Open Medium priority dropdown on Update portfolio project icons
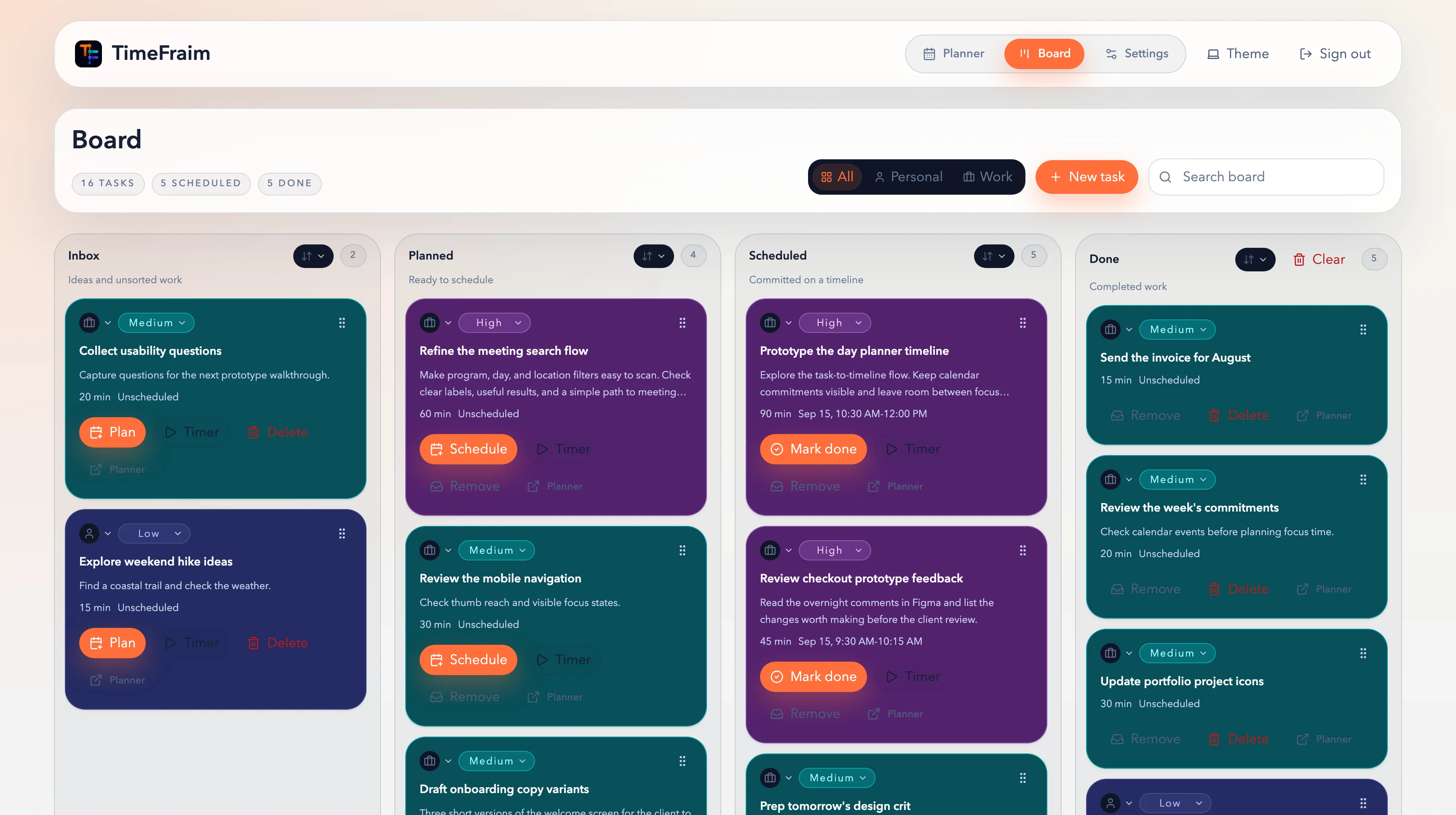This screenshot has height=815, width=1456. tap(1177, 653)
